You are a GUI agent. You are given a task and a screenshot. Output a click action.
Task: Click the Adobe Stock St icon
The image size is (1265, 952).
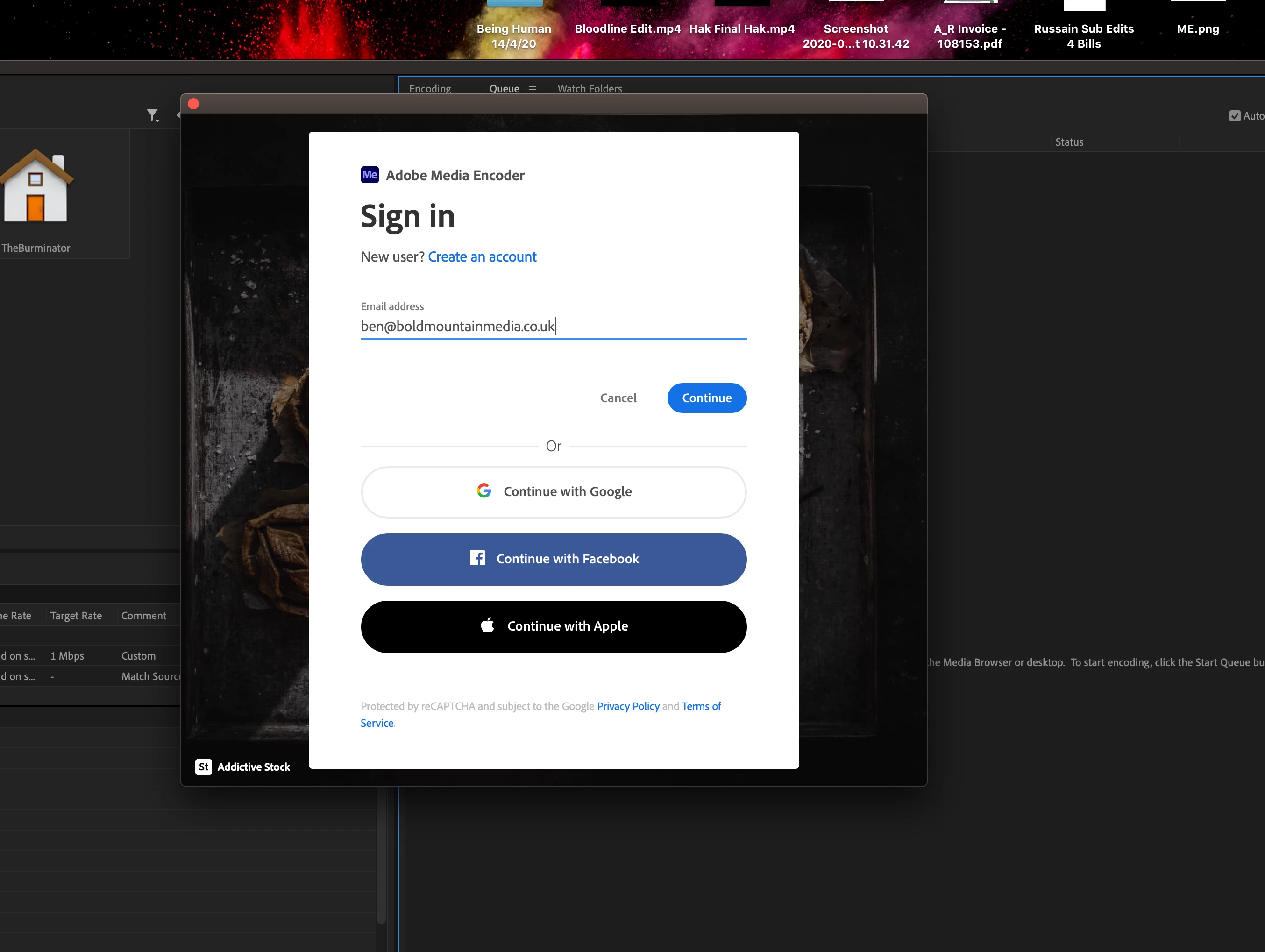[x=203, y=767]
